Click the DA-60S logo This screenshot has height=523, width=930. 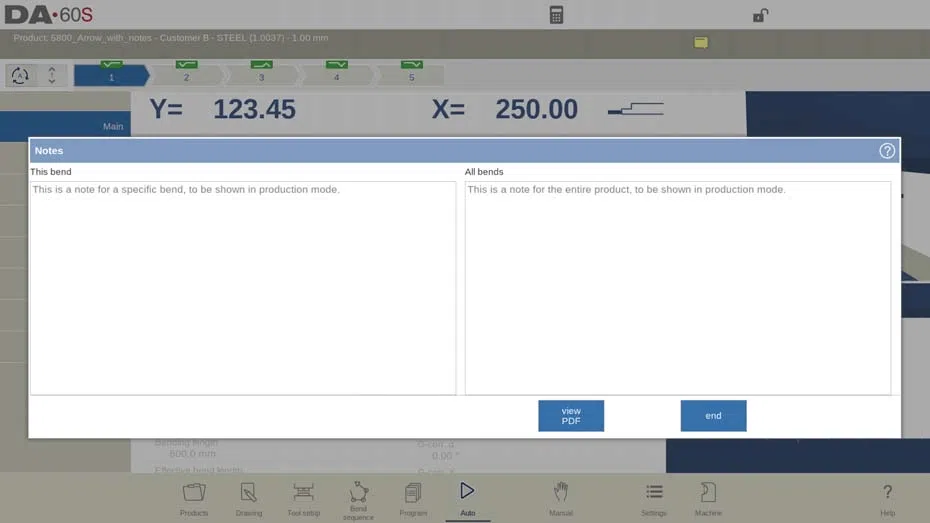[49, 15]
